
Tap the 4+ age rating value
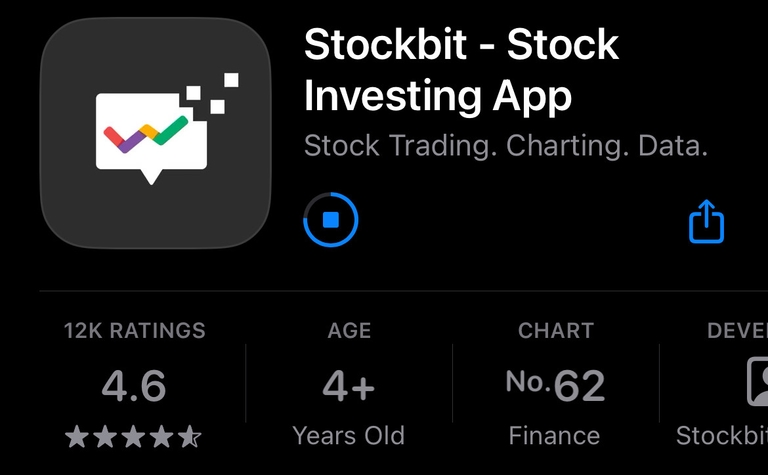point(349,385)
